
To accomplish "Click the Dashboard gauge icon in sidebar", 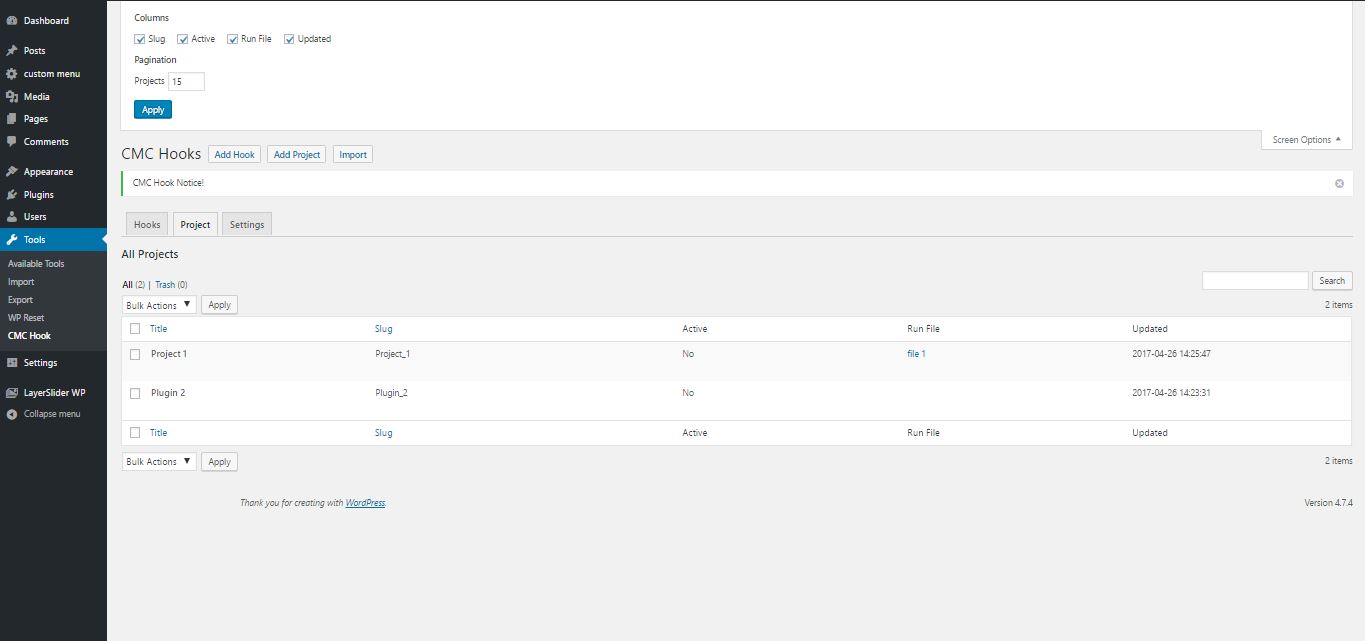I will (12, 20).
